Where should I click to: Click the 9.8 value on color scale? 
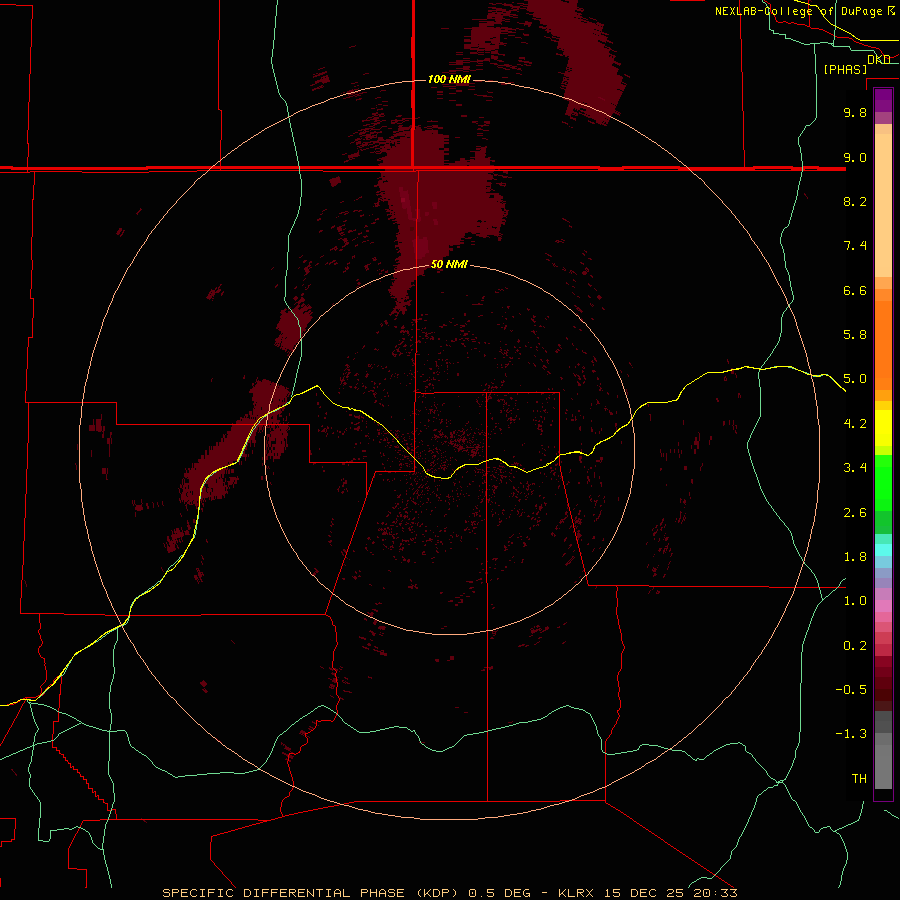[x=855, y=112]
